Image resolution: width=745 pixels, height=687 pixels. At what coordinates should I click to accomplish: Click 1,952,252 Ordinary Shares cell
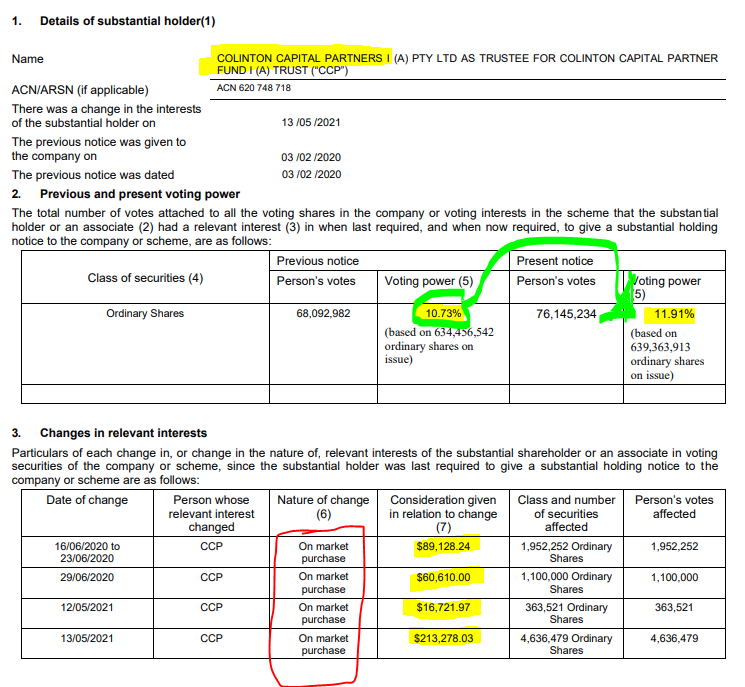click(x=566, y=552)
